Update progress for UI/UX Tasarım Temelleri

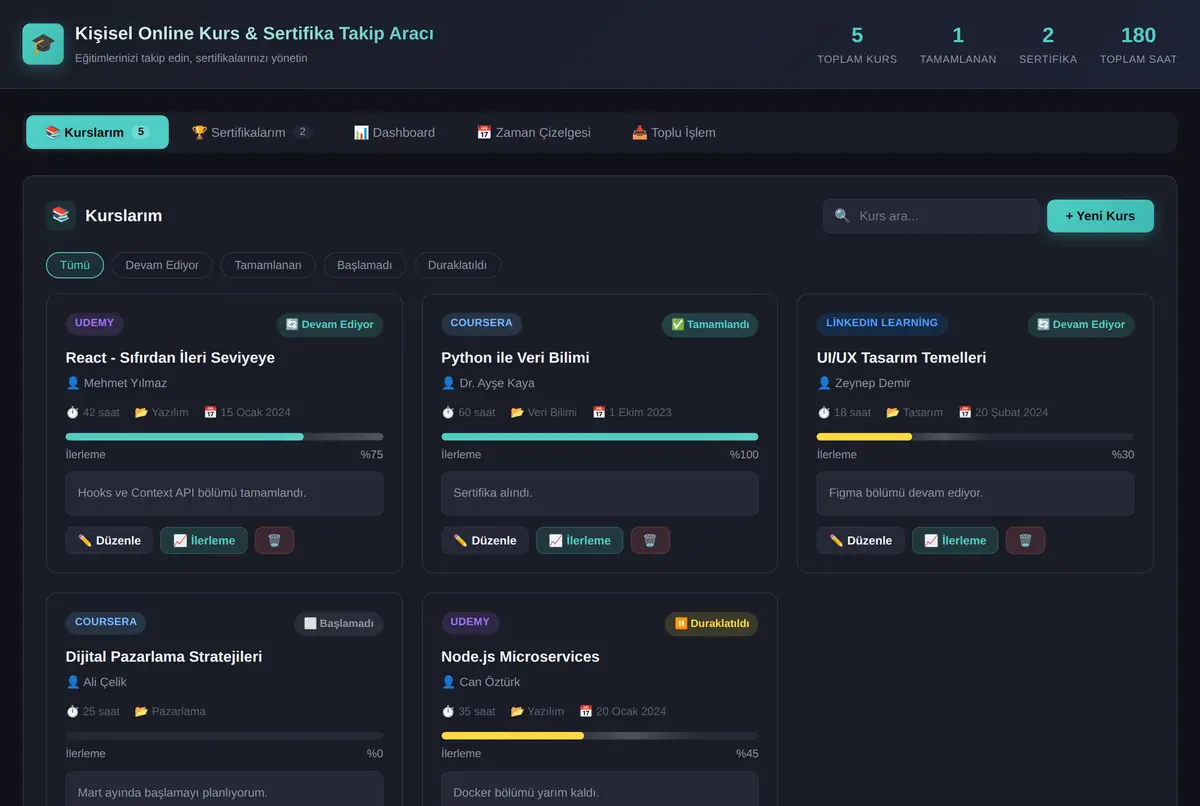(955, 540)
